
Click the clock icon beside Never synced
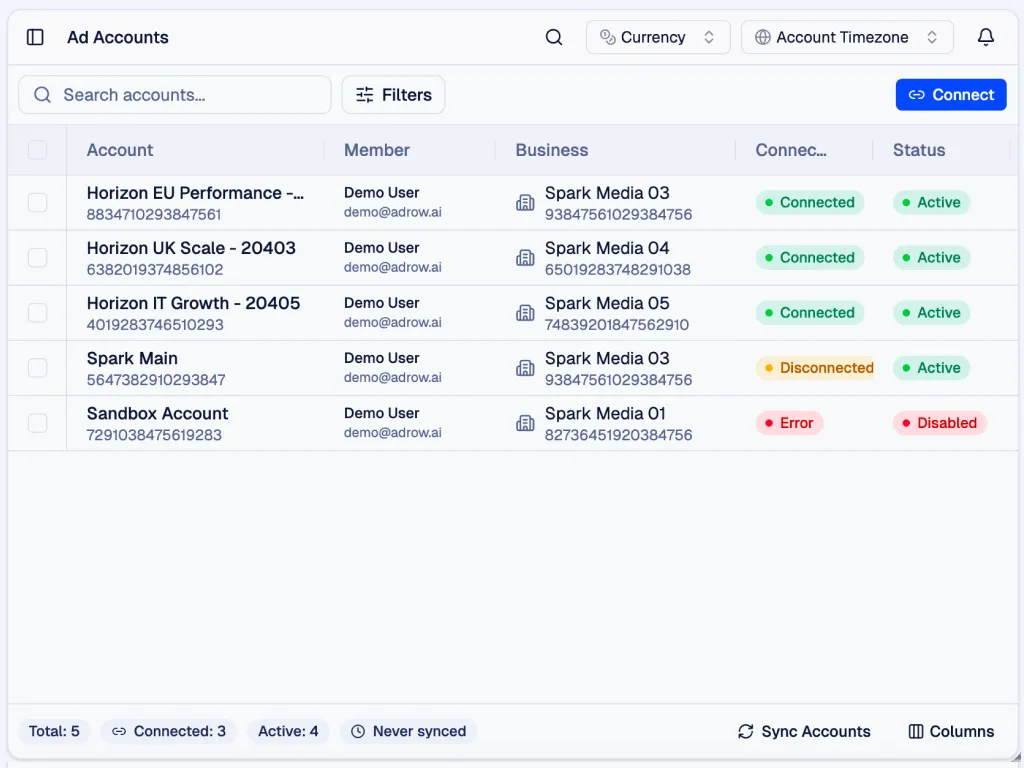(x=360, y=731)
